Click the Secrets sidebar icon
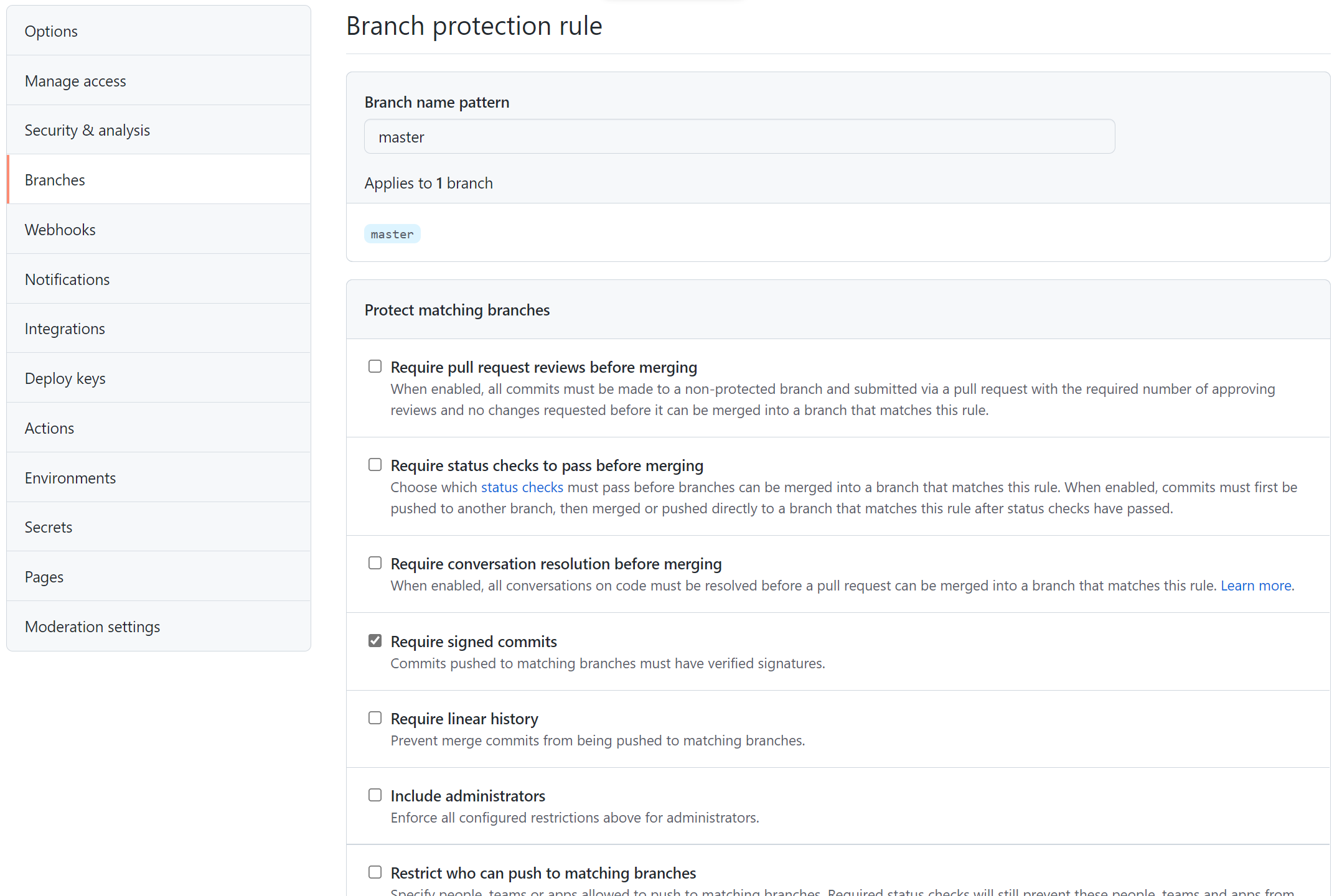 (x=47, y=527)
